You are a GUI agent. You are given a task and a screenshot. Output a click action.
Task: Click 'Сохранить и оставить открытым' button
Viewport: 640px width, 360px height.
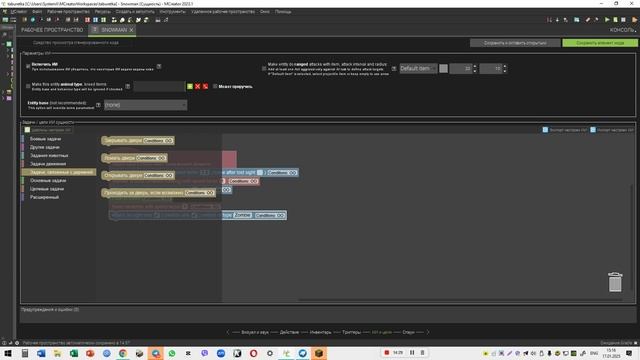pos(515,43)
